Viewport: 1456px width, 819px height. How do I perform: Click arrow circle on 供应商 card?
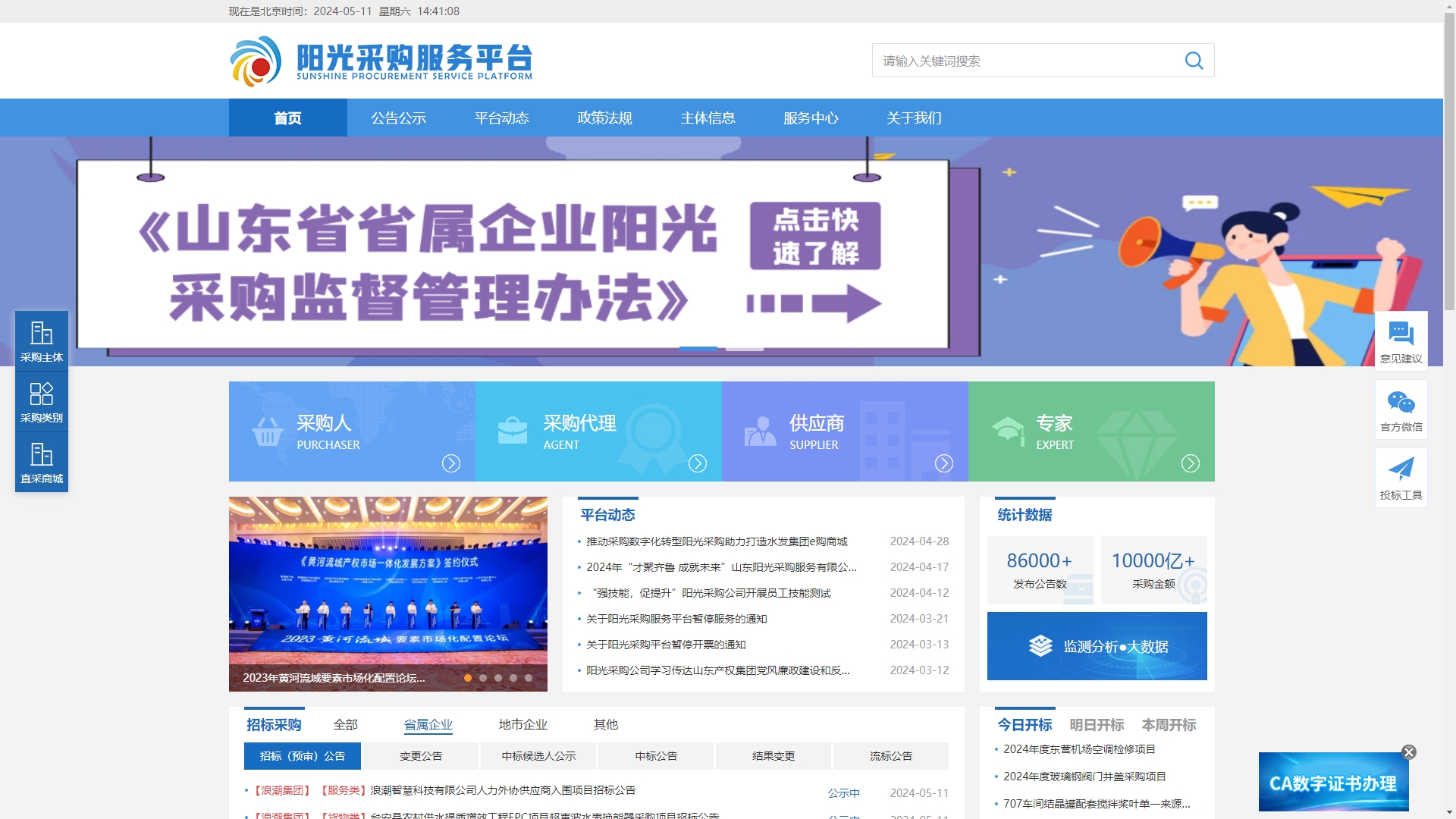[944, 463]
